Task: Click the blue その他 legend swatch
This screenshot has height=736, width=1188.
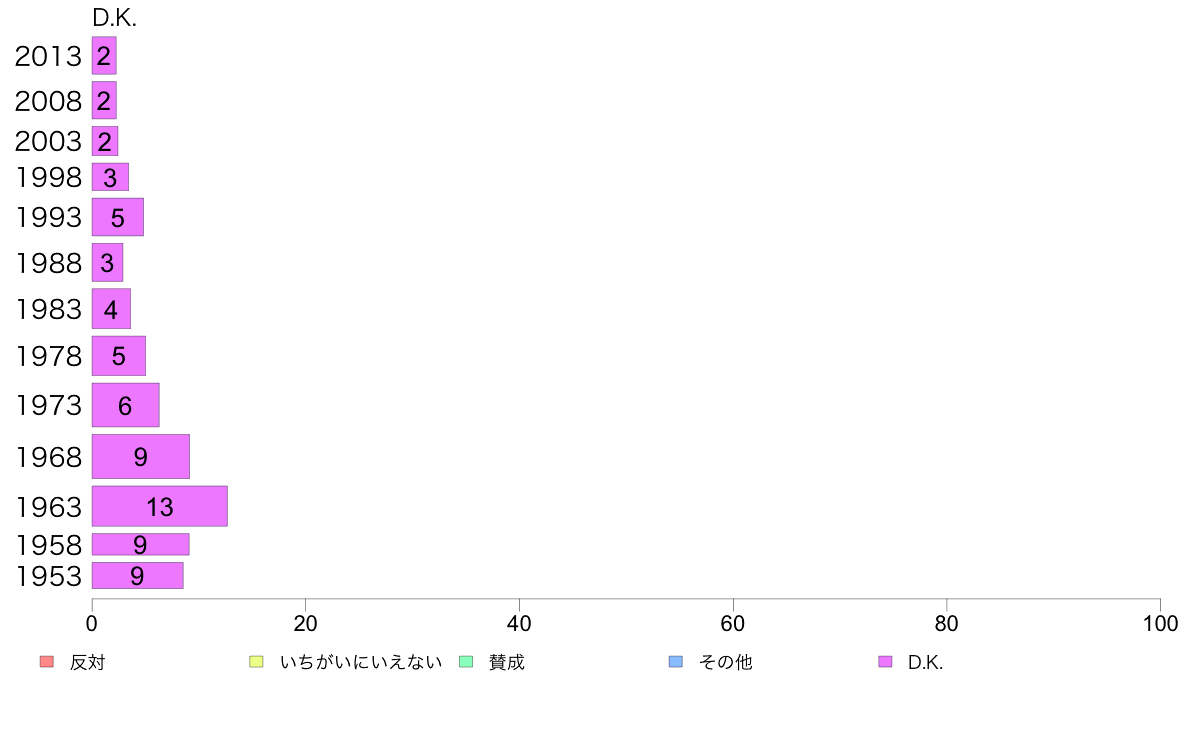Action: pos(676,662)
